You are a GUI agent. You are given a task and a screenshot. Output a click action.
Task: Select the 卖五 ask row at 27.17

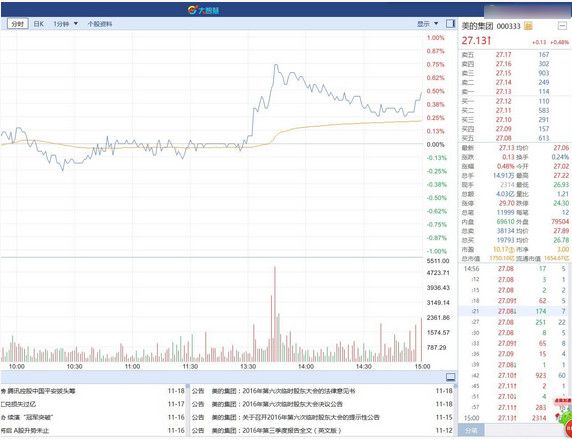(514, 55)
